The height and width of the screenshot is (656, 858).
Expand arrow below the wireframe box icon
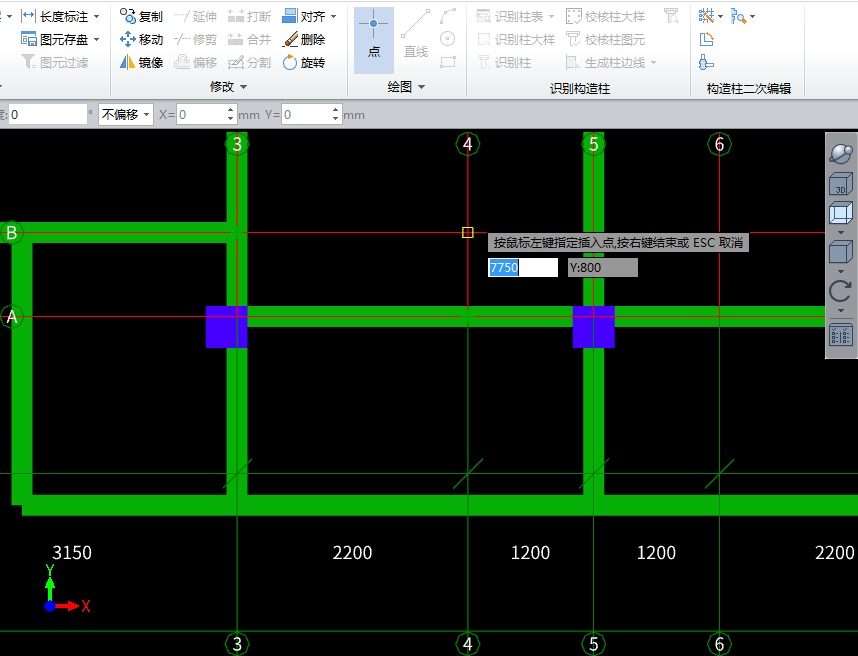point(840,233)
